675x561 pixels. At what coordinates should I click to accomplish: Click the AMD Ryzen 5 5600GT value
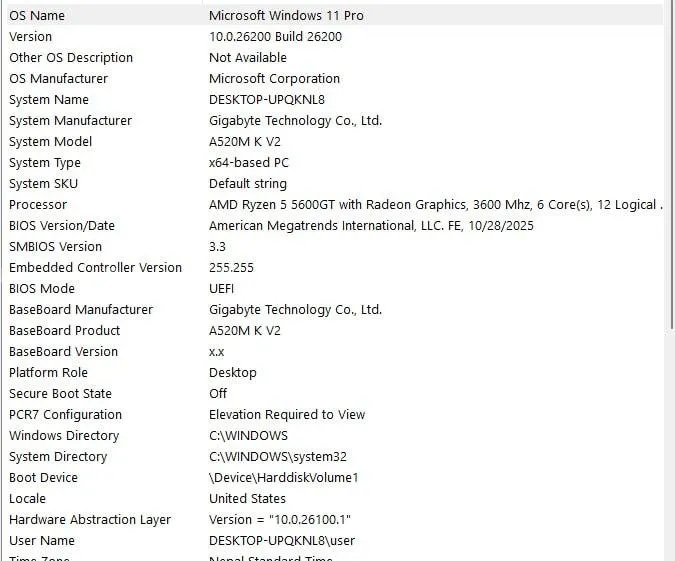435,205
